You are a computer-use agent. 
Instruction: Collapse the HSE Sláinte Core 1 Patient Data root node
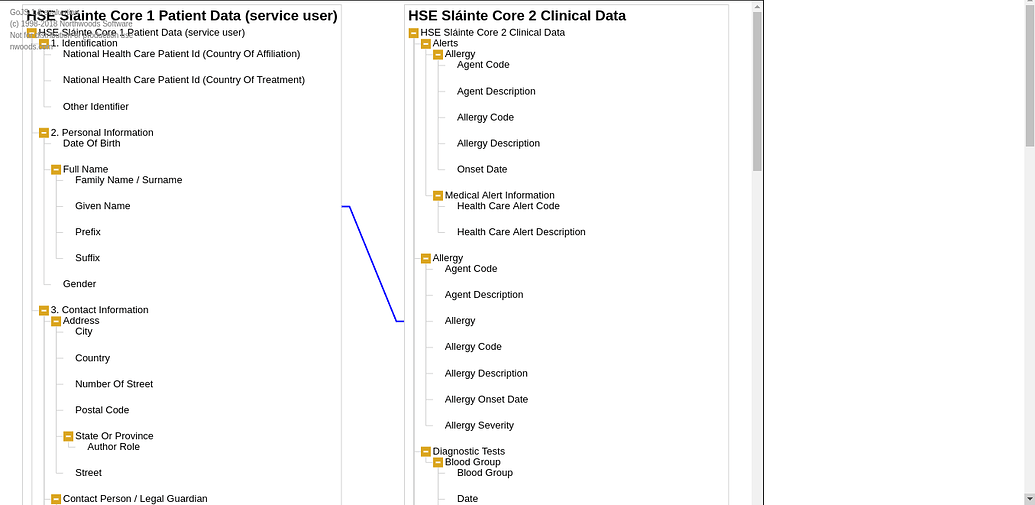(x=32, y=33)
